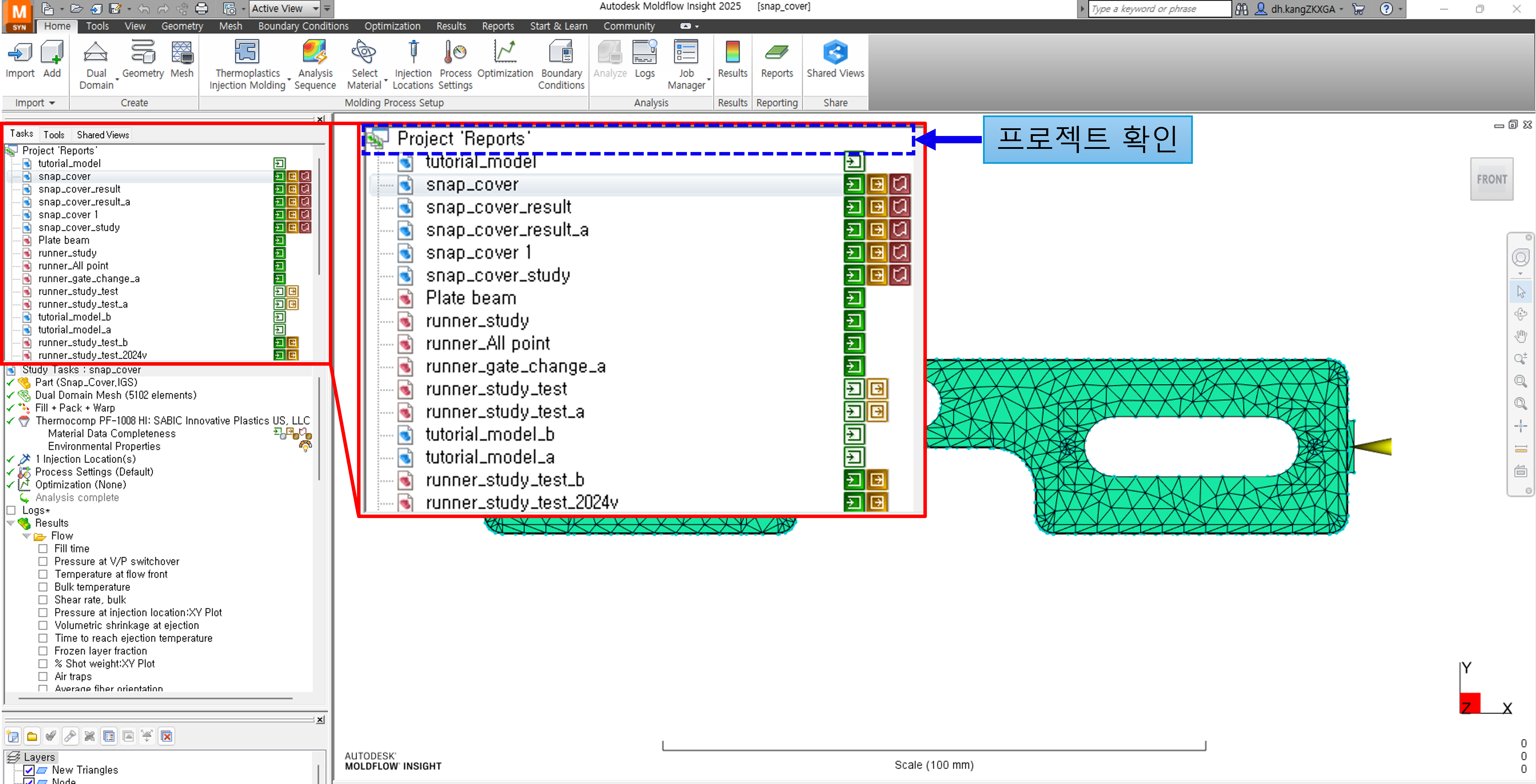
Task: Switch to the Boundary Conditions ribbon tab
Action: pos(303,26)
